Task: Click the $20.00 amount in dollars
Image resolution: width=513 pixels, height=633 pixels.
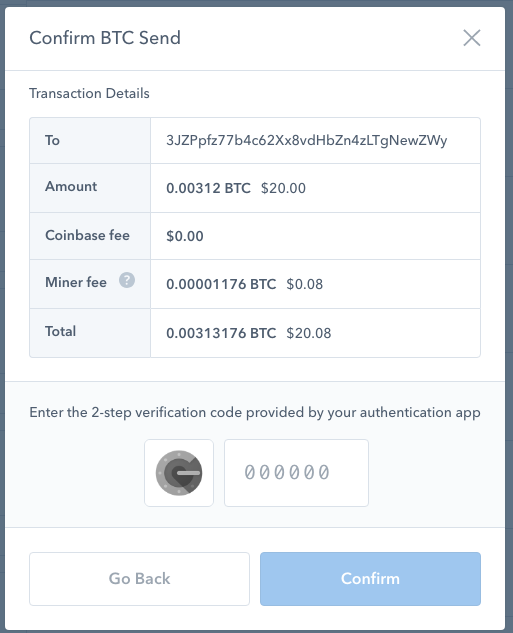Action: pos(283,188)
